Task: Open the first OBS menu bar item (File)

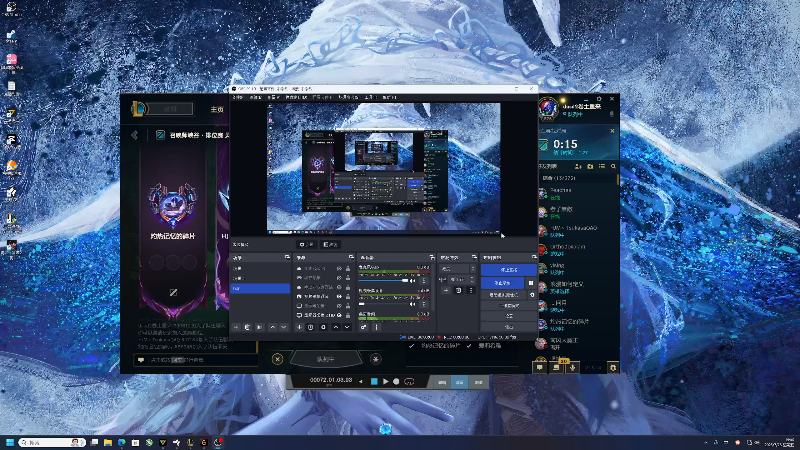Action: (x=238, y=97)
